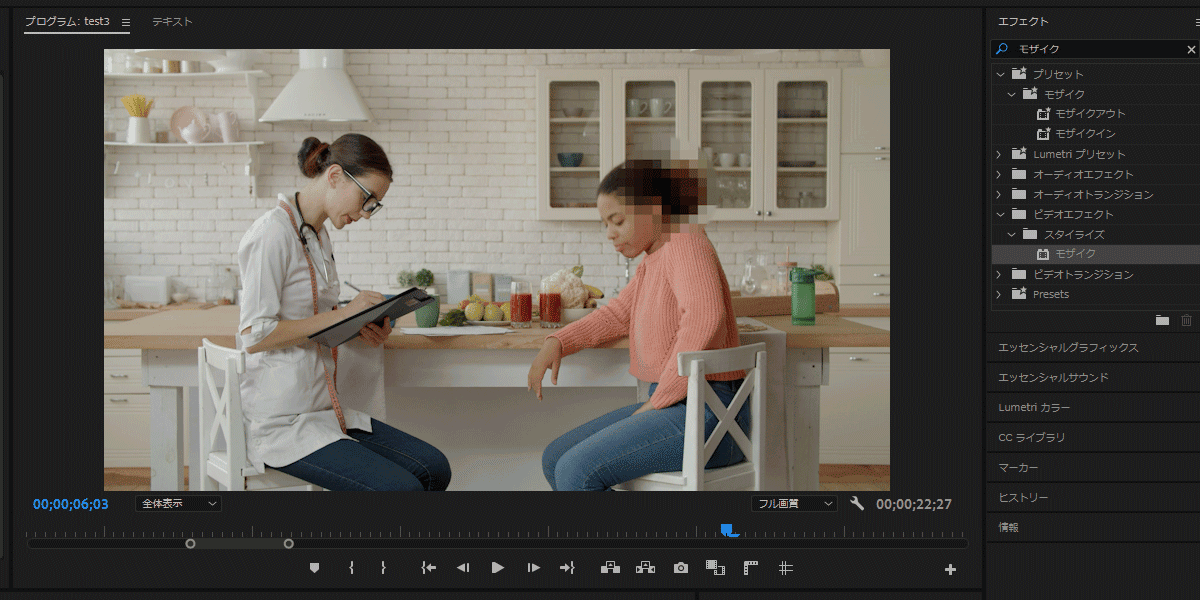The width and height of the screenshot is (1200, 600).
Task: Expand the Lumetri プリセット folder
Action: click(1000, 154)
